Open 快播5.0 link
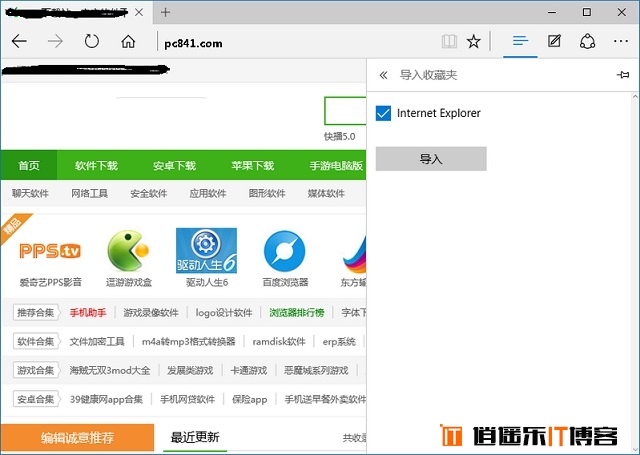640x455 pixels. point(340,136)
